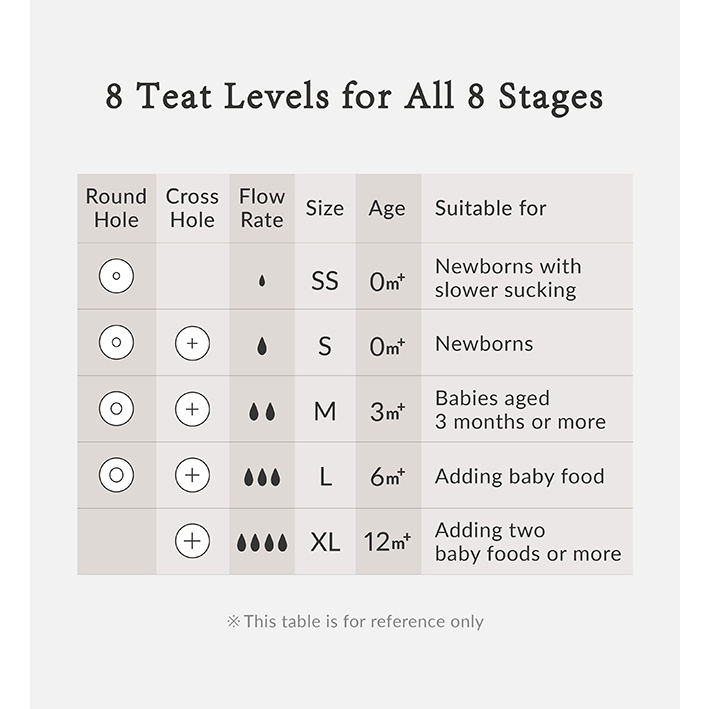Click the round hole icon in L row
The height and width of the screenshot is (709, 709).
point(116,475)
